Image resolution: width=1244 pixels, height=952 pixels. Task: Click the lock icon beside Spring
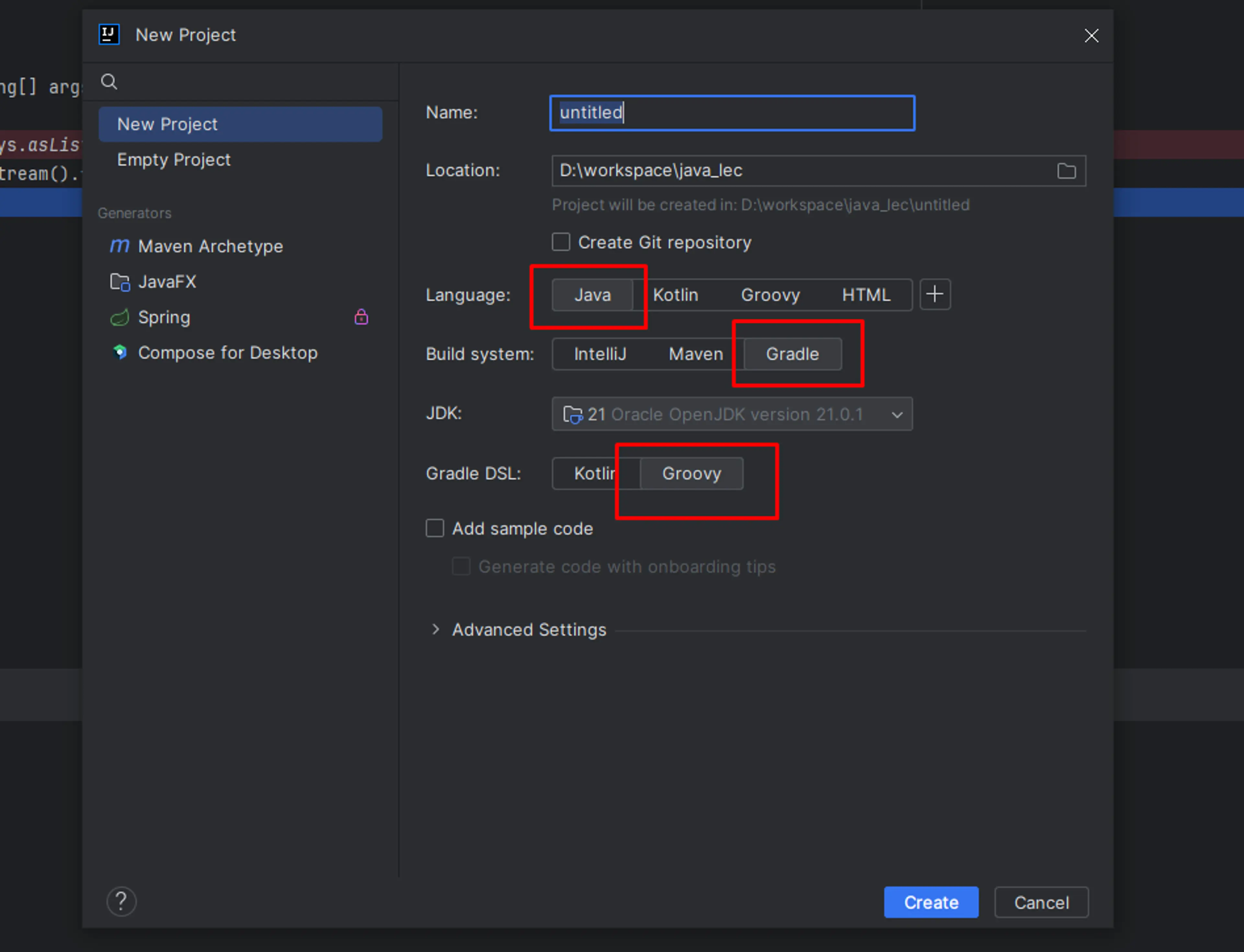[x=361, y=317]
